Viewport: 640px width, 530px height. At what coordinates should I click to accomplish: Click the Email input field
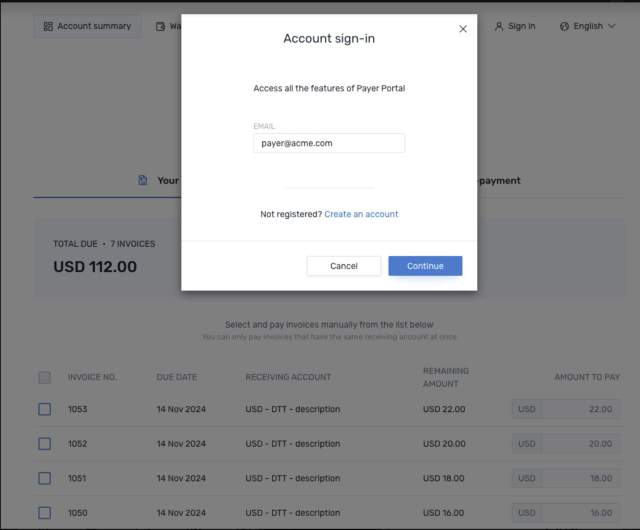[x=329, y=143]
